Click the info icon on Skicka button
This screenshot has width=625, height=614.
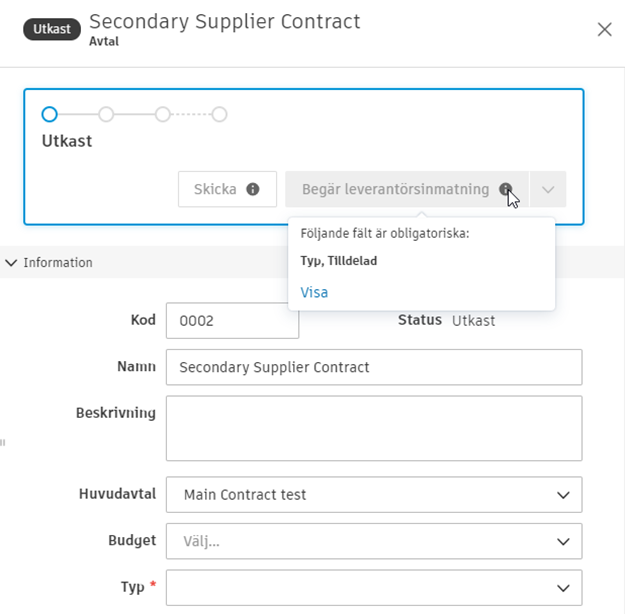(x=253, y=189)
